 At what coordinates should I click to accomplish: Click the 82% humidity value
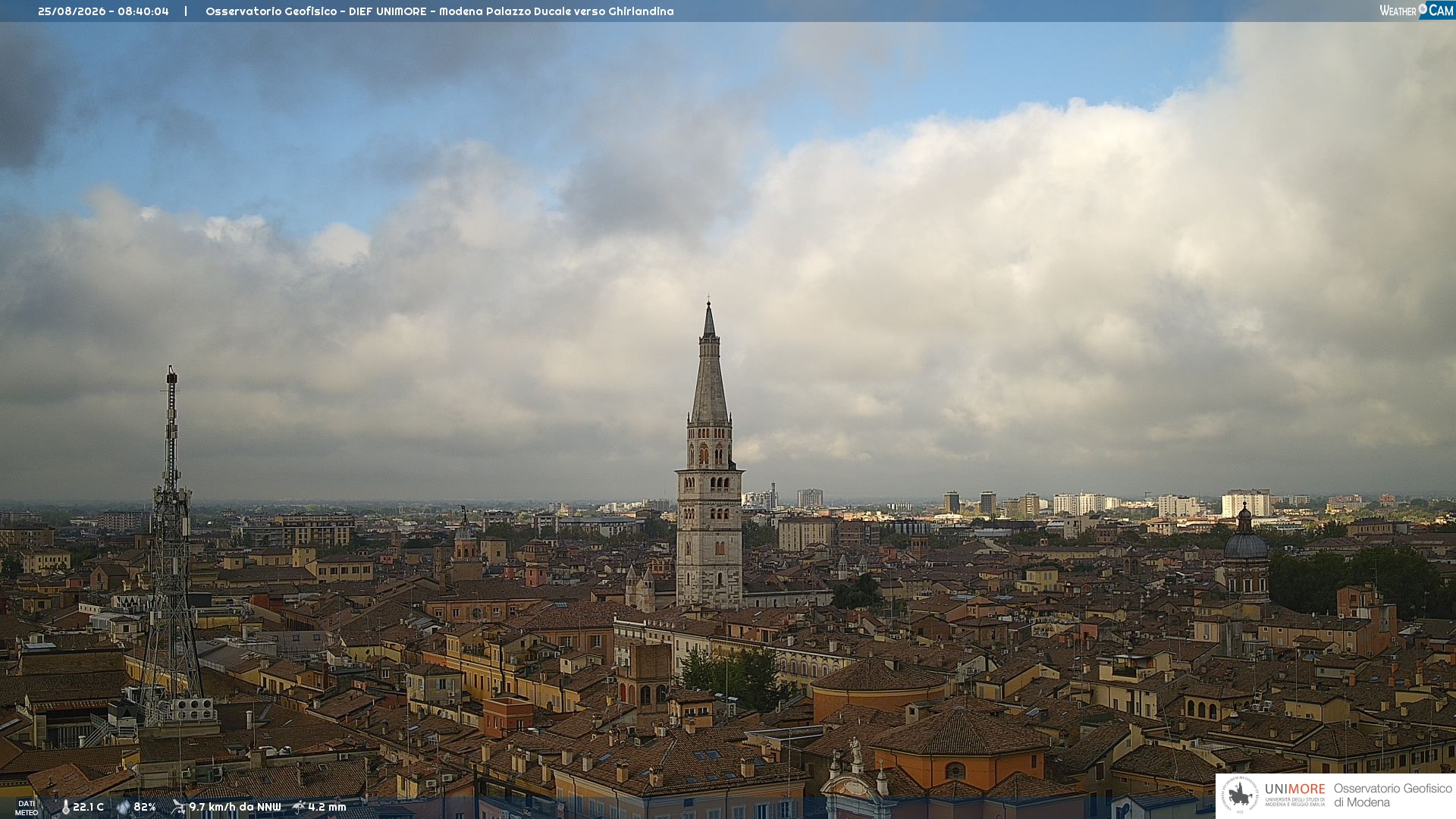coord(145,807)
